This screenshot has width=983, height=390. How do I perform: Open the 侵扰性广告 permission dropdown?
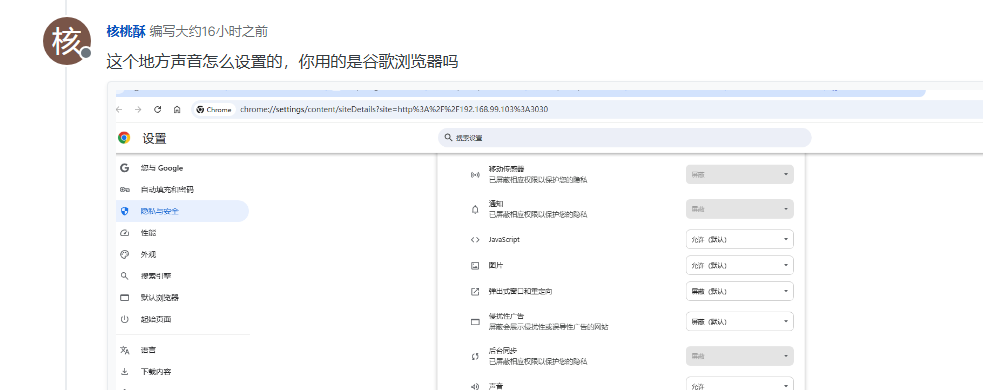tap(740, 322)
